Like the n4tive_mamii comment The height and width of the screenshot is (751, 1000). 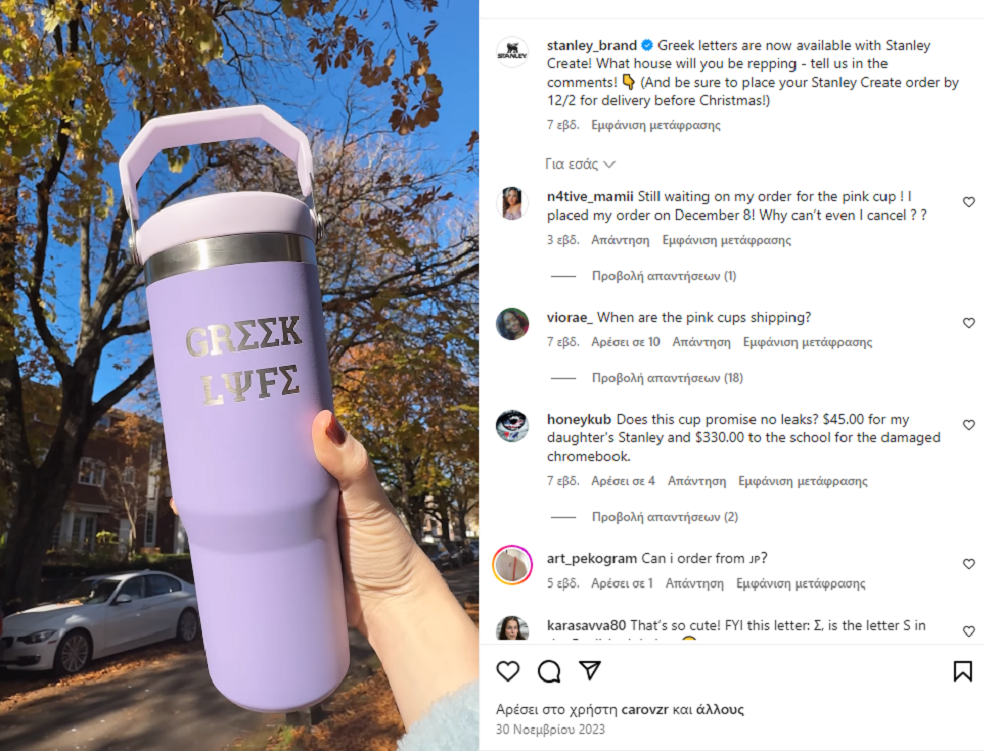click(x=968, y=202)
